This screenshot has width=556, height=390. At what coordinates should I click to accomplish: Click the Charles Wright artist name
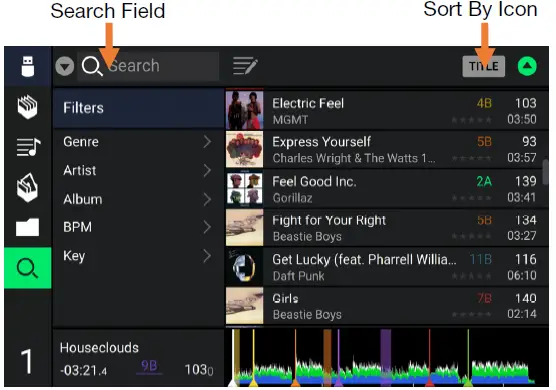click(x=354, y=158)
